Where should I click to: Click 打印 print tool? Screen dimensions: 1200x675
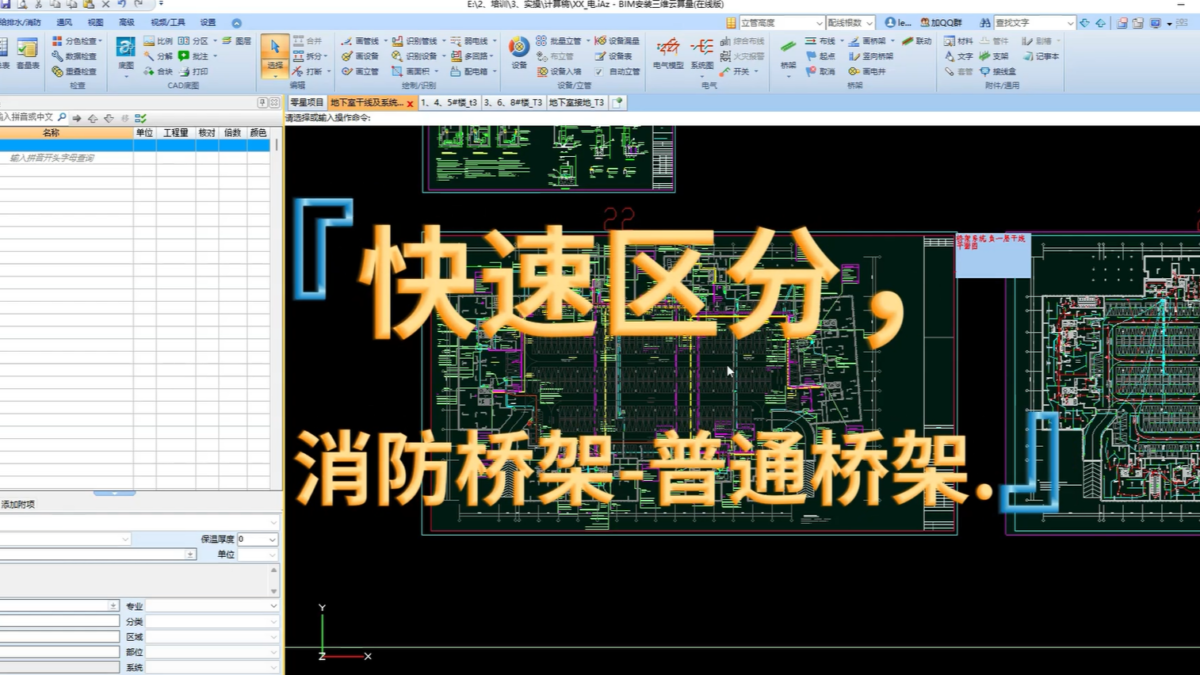point(193,72)
